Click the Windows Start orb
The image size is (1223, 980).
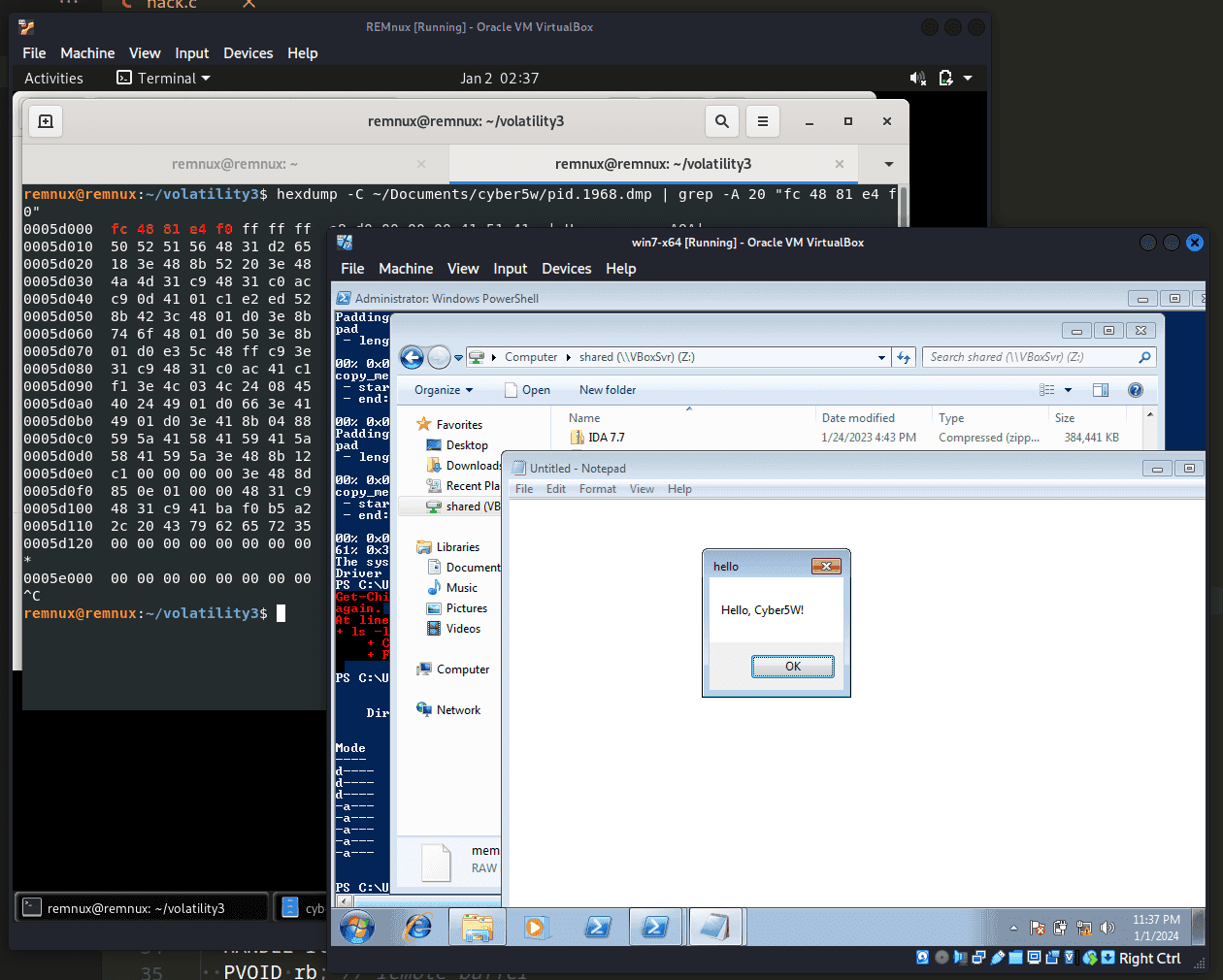coord(357,928)
